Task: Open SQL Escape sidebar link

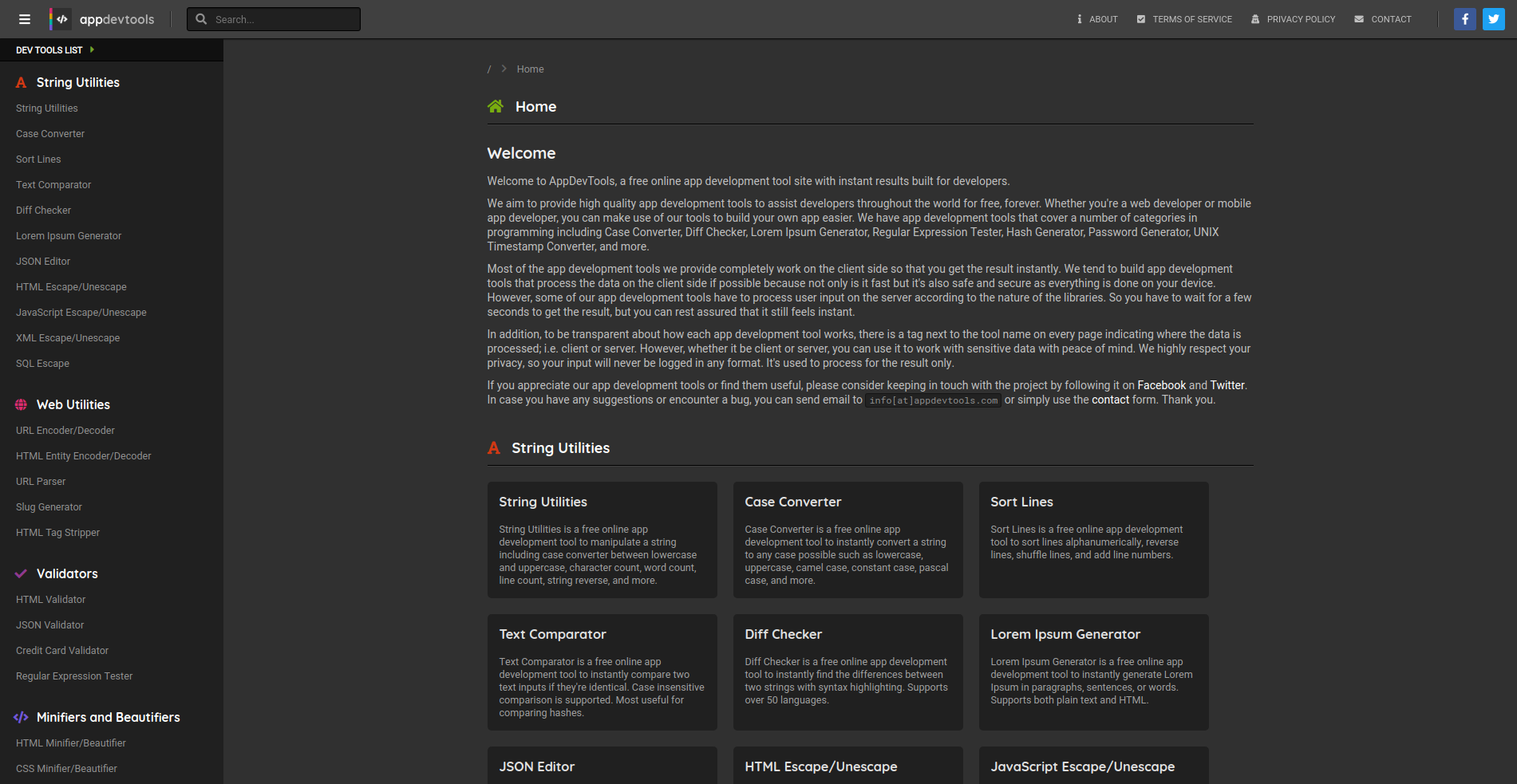Action: click(x=43, y=364)
